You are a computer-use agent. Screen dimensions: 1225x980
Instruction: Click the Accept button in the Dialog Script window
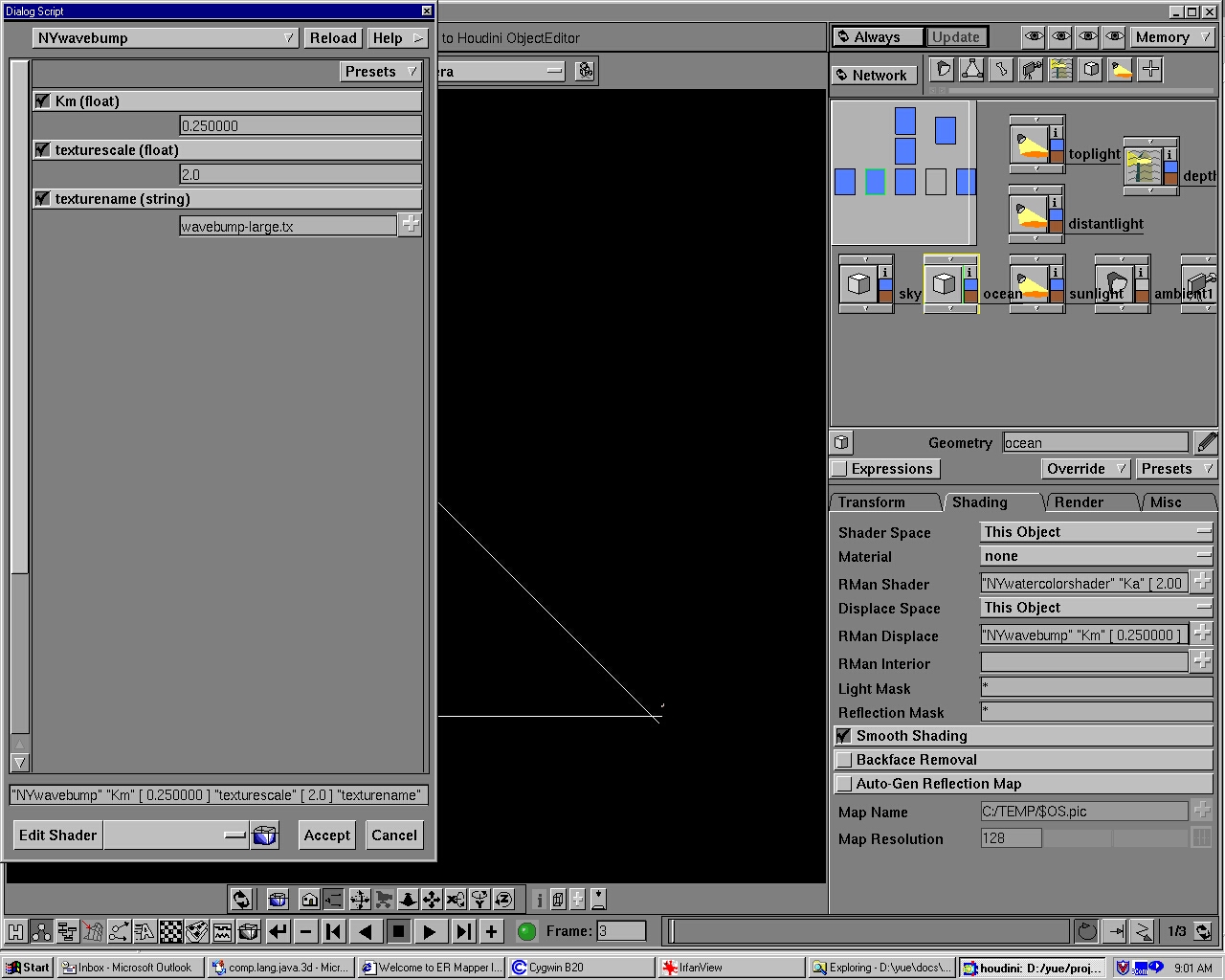pos(326,835)
